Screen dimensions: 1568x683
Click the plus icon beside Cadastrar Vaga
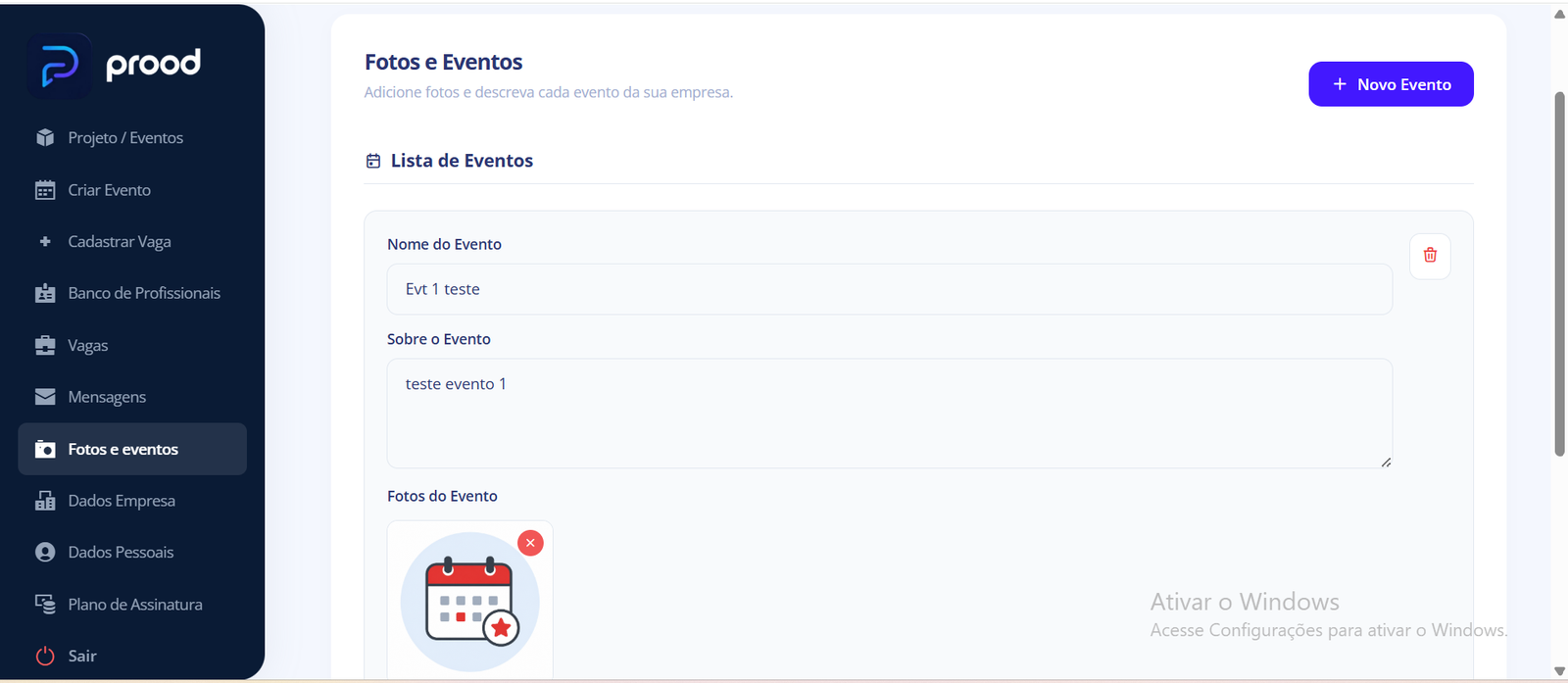tap(45, 241)
